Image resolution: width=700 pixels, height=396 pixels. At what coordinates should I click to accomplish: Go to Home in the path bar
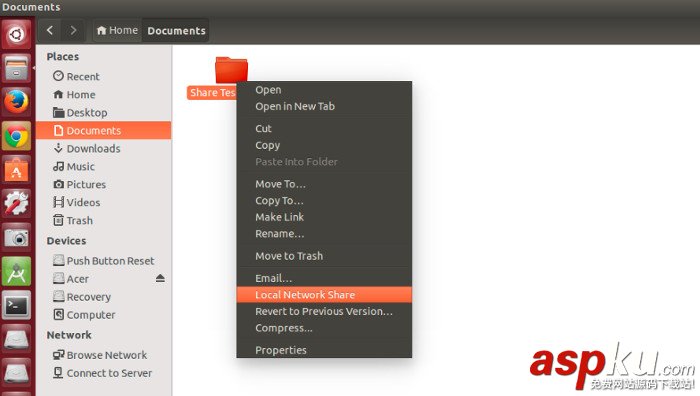[x=117, y=30]
